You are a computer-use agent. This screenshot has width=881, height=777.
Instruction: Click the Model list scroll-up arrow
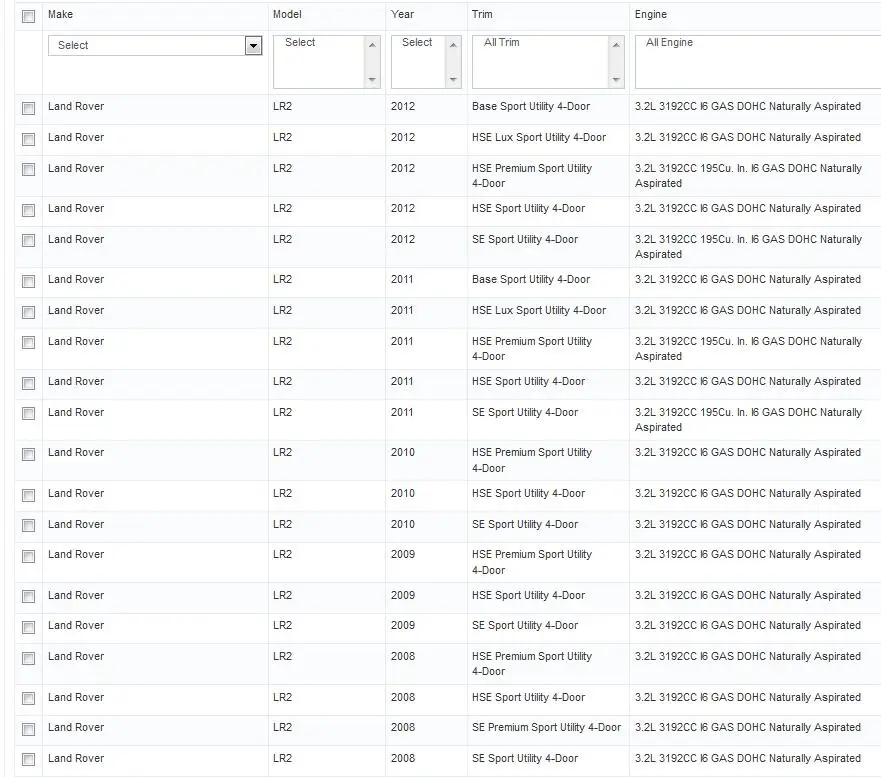[372, 44]
